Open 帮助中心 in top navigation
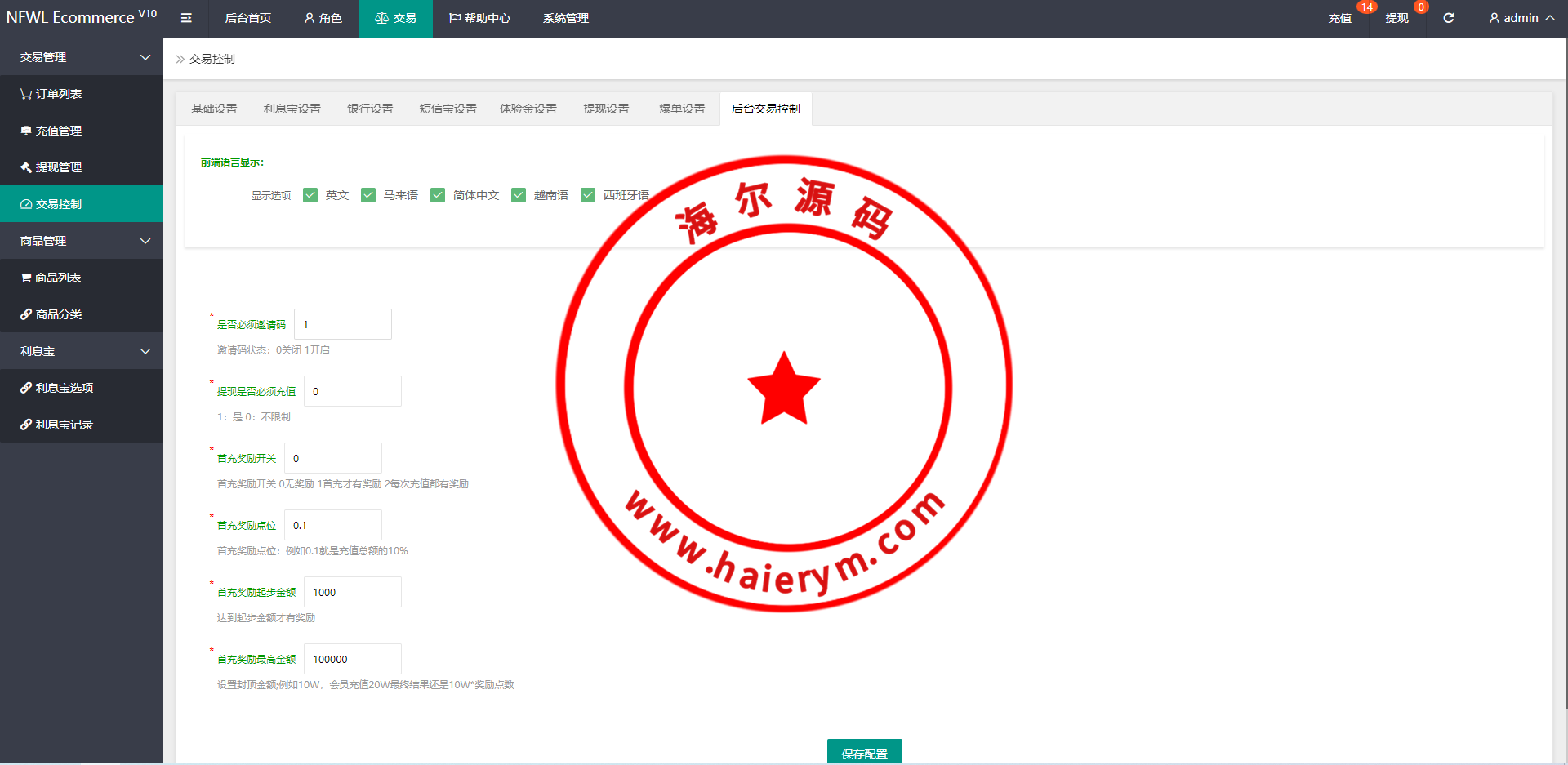1568x765 pixels. click(479, 18)
